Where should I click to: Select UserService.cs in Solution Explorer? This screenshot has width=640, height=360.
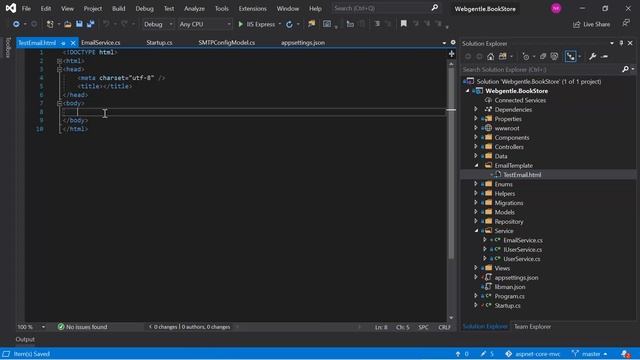point(522,259)
